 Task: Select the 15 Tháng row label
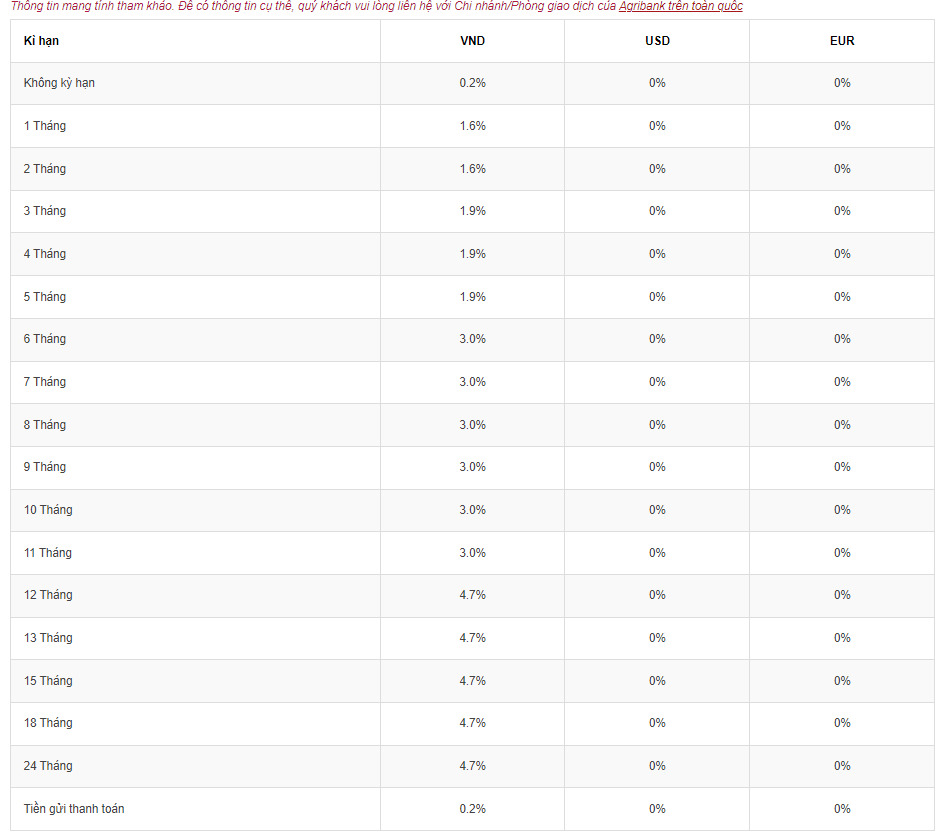pyautogui.click(x=48, y=681)
